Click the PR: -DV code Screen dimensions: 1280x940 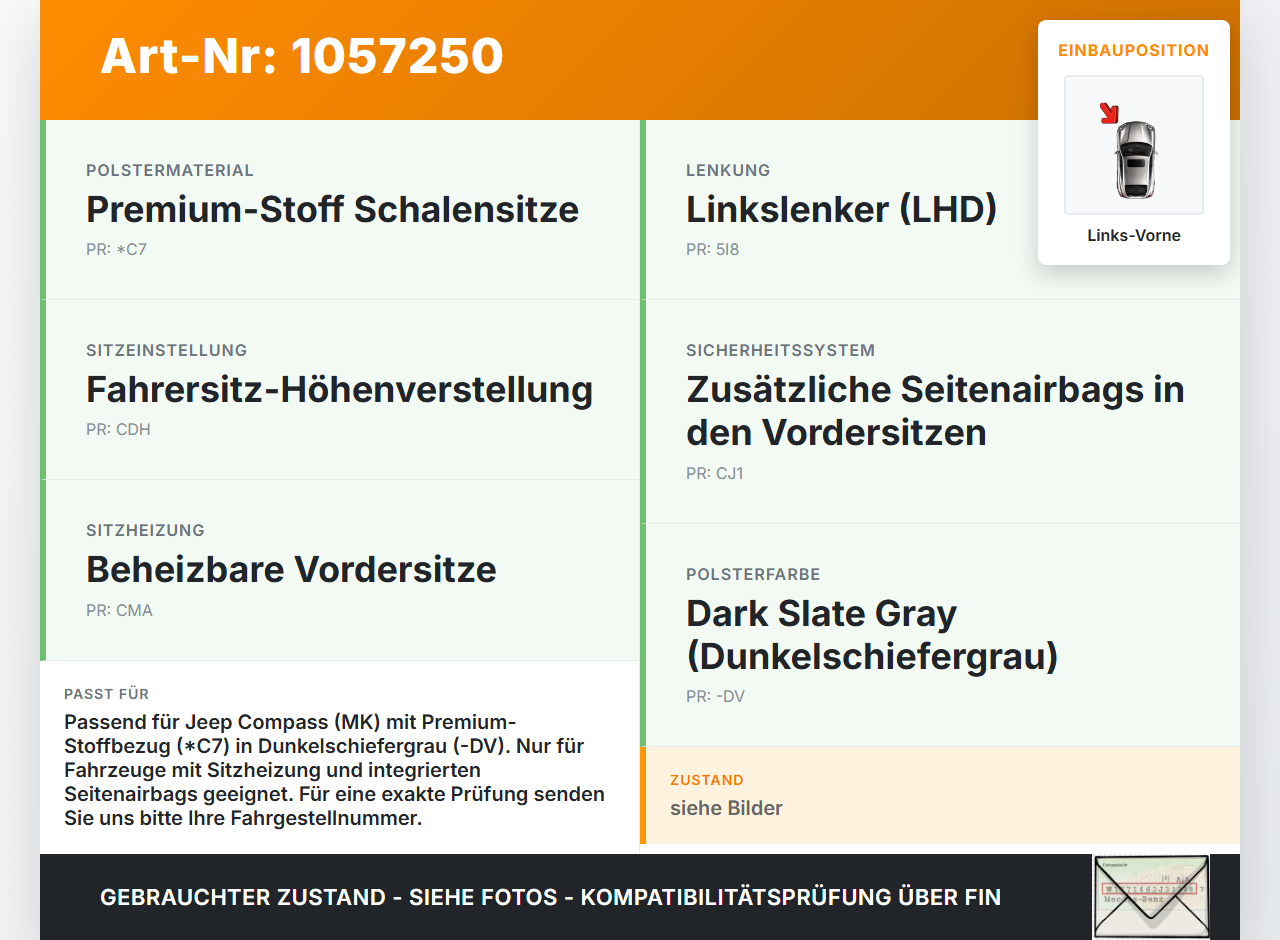(x=715, y=697)
